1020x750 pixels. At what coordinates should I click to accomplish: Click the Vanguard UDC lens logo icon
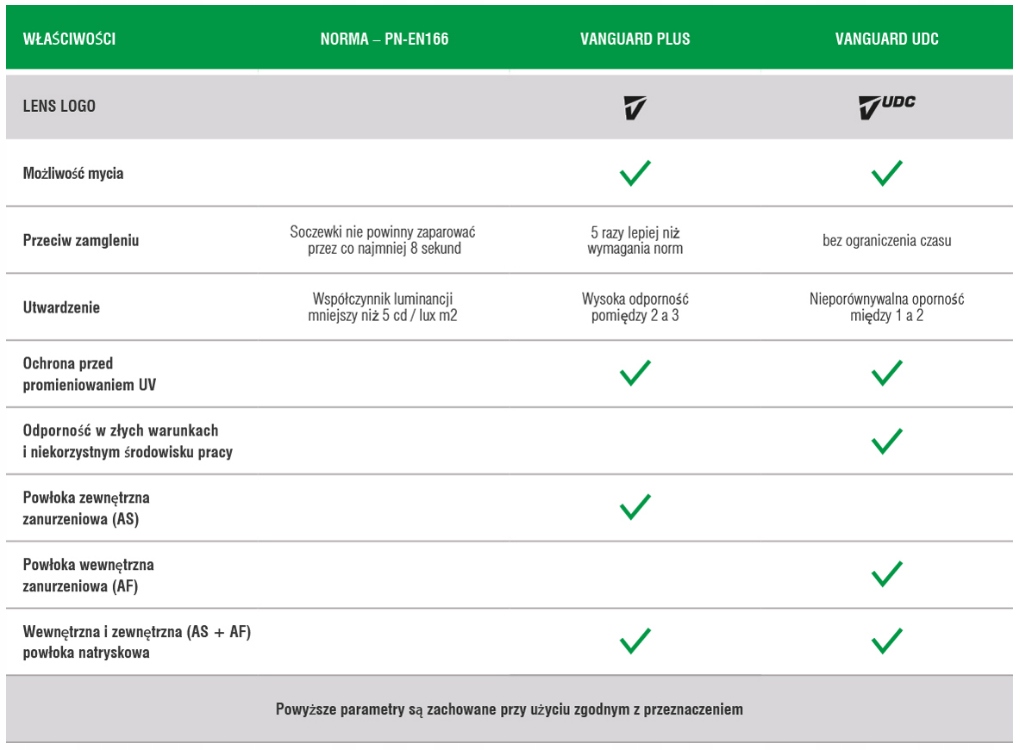[x=887, y=107]
